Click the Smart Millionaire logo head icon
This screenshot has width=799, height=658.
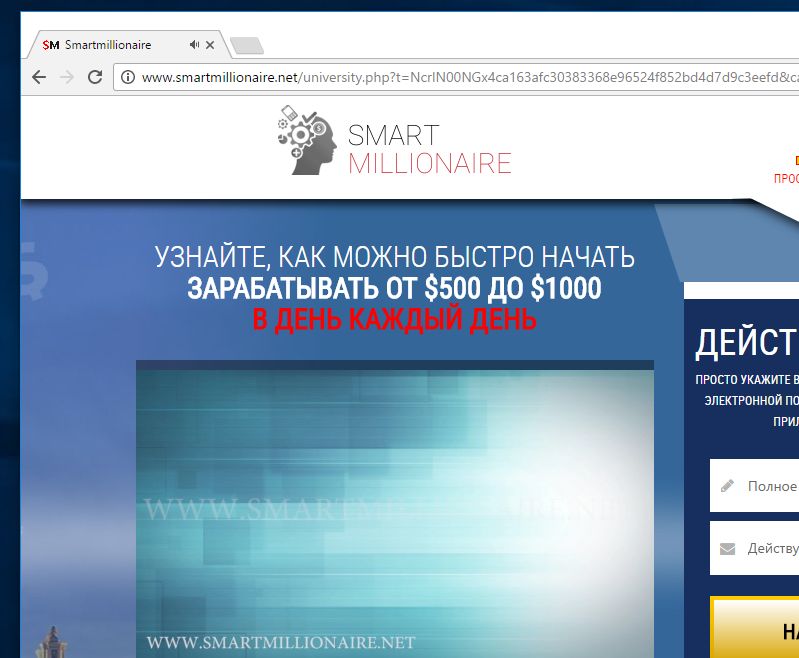(307, 140)
